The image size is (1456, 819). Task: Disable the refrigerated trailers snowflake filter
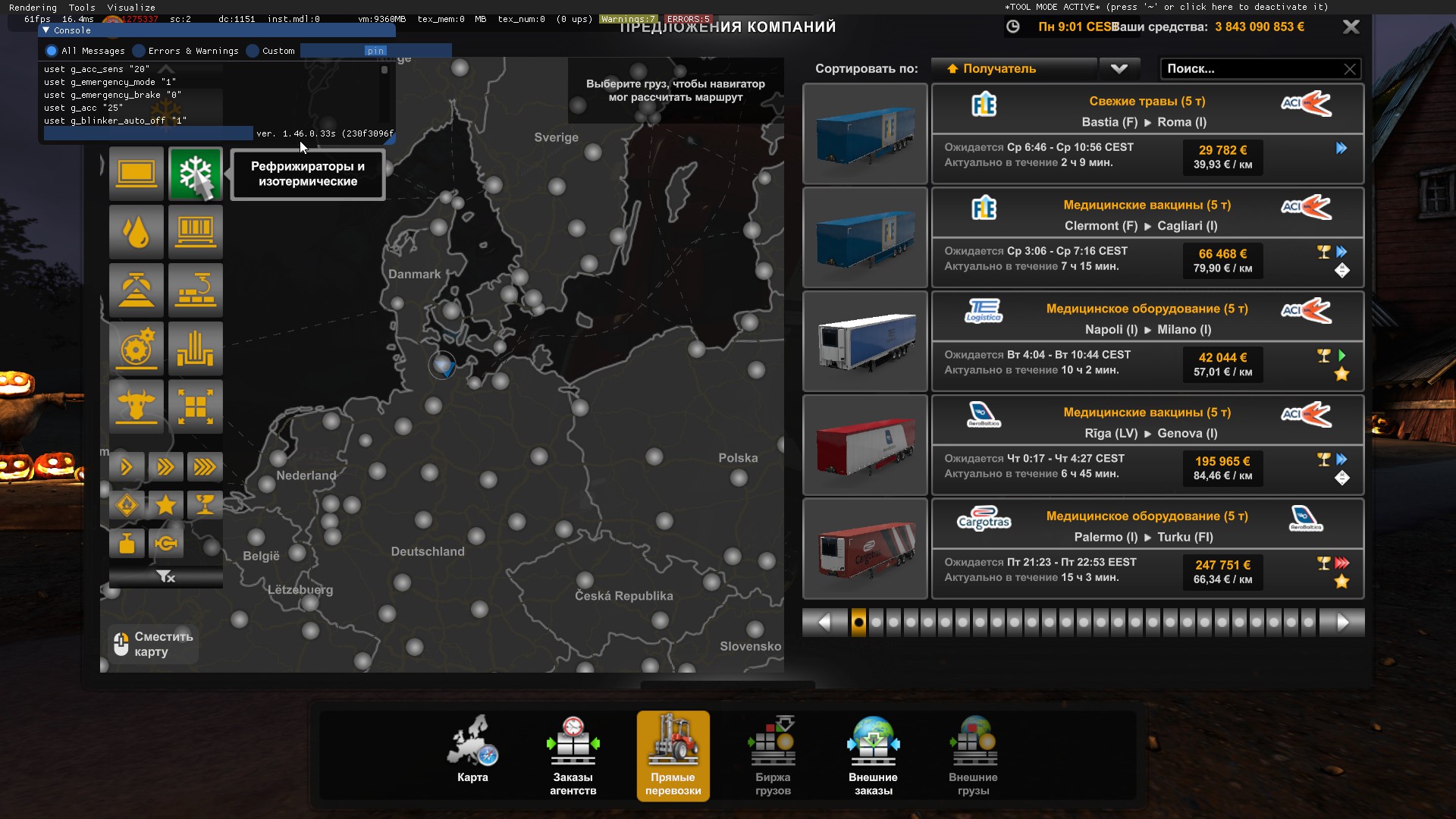pyautogui.click(x=196, y=174)
